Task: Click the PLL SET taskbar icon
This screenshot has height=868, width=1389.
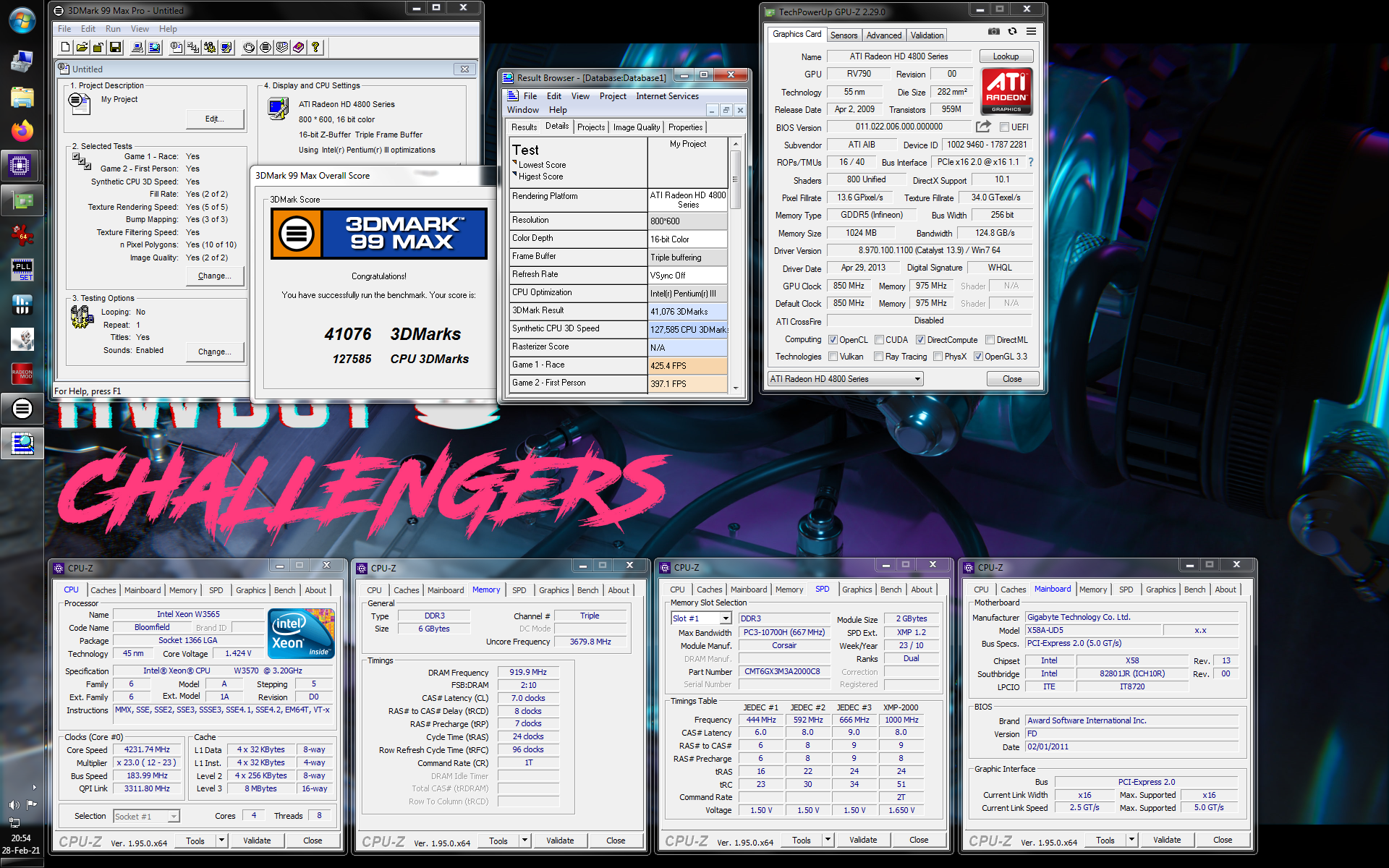Action: 22,270
